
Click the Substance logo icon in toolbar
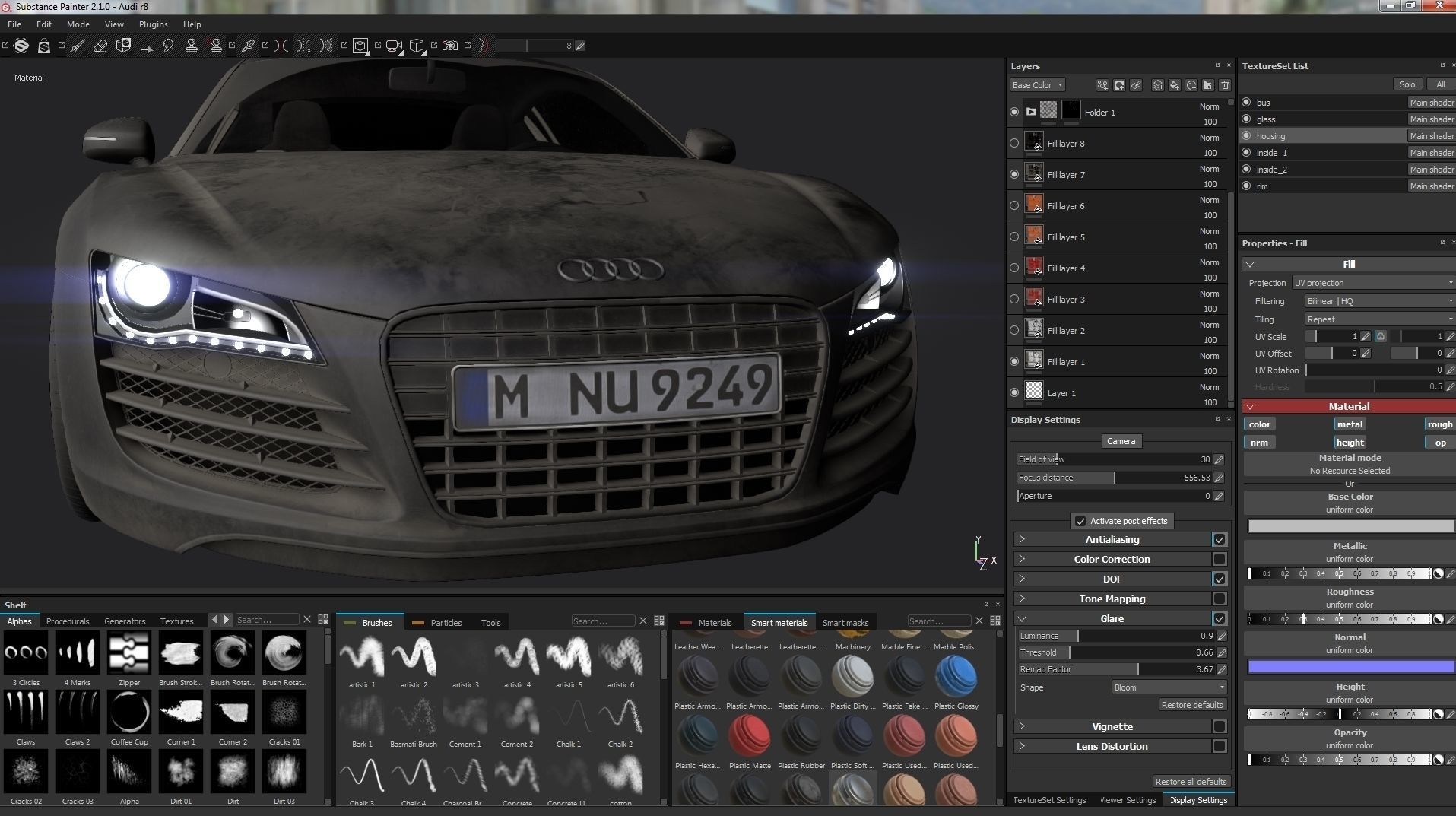[x=21, y=46]
